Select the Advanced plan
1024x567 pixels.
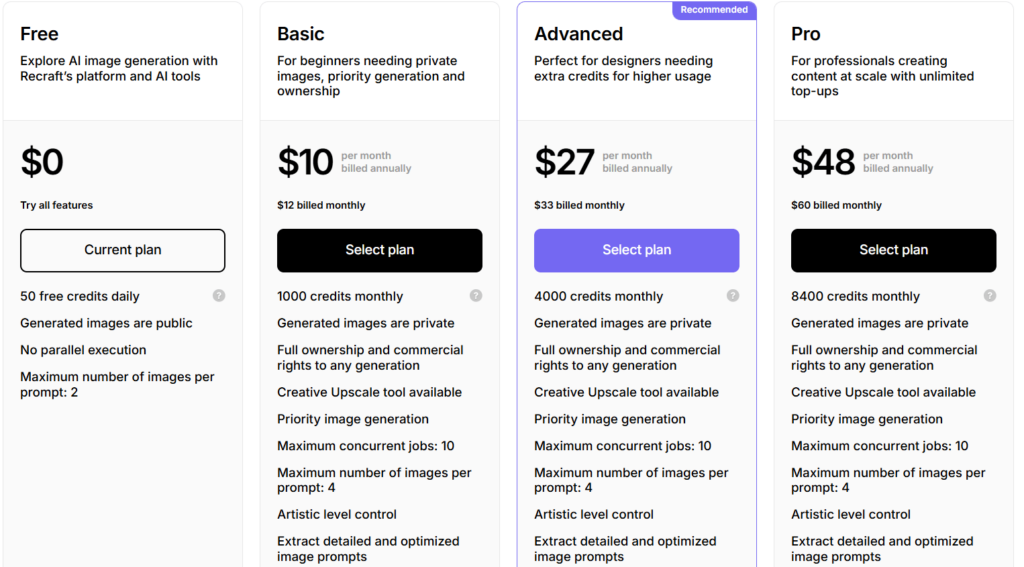(x=637, y=250)
